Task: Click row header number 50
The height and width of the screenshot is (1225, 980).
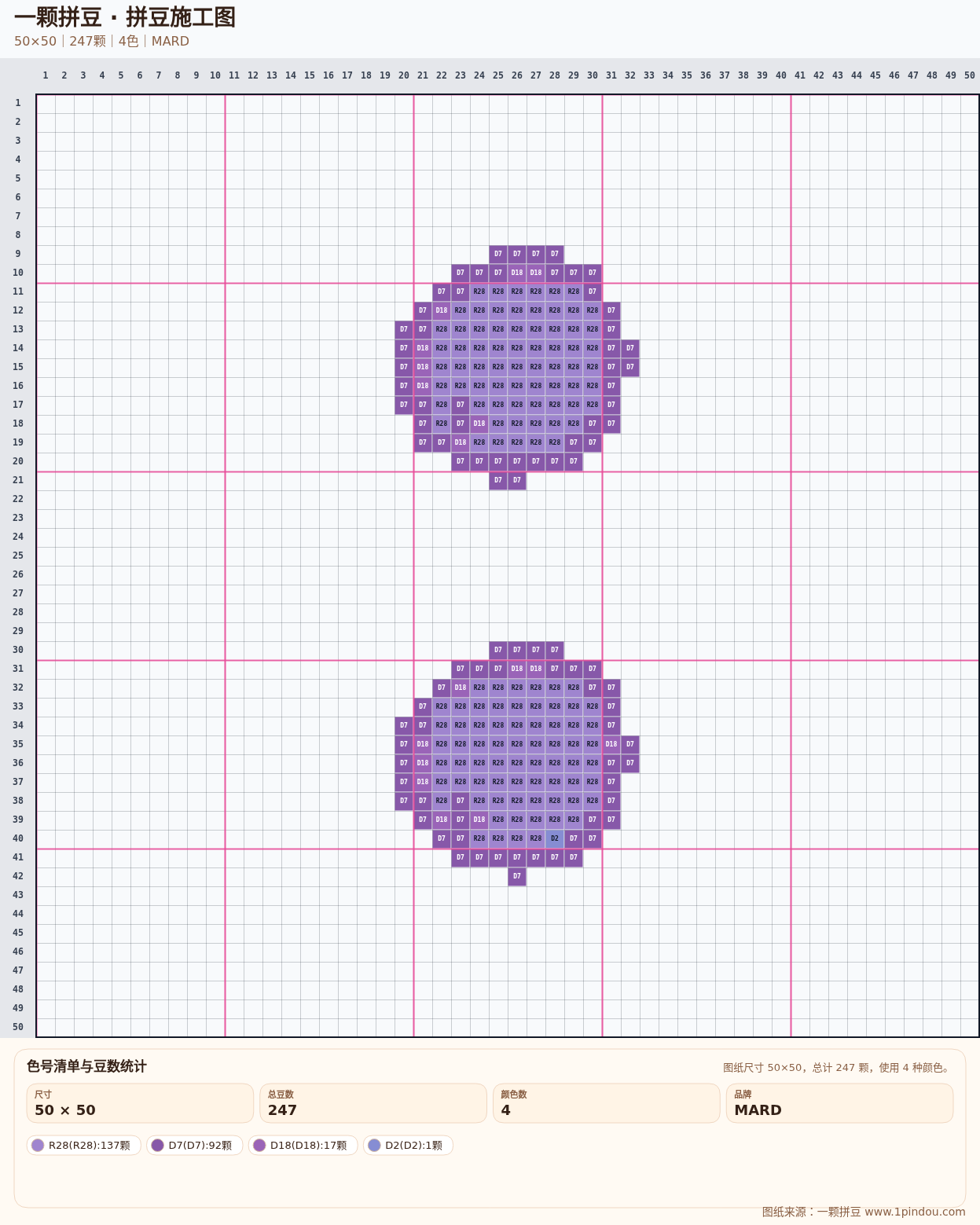Action: point(18,1027)
